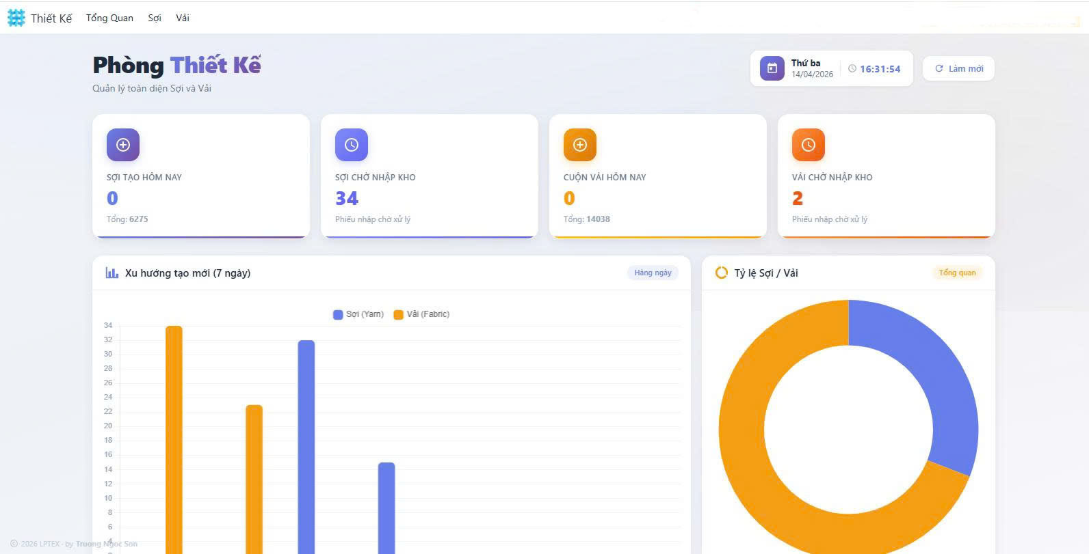Toggle Sợi (Yarn) series in chart legend
1089x554 pixels.
[358, 314]
